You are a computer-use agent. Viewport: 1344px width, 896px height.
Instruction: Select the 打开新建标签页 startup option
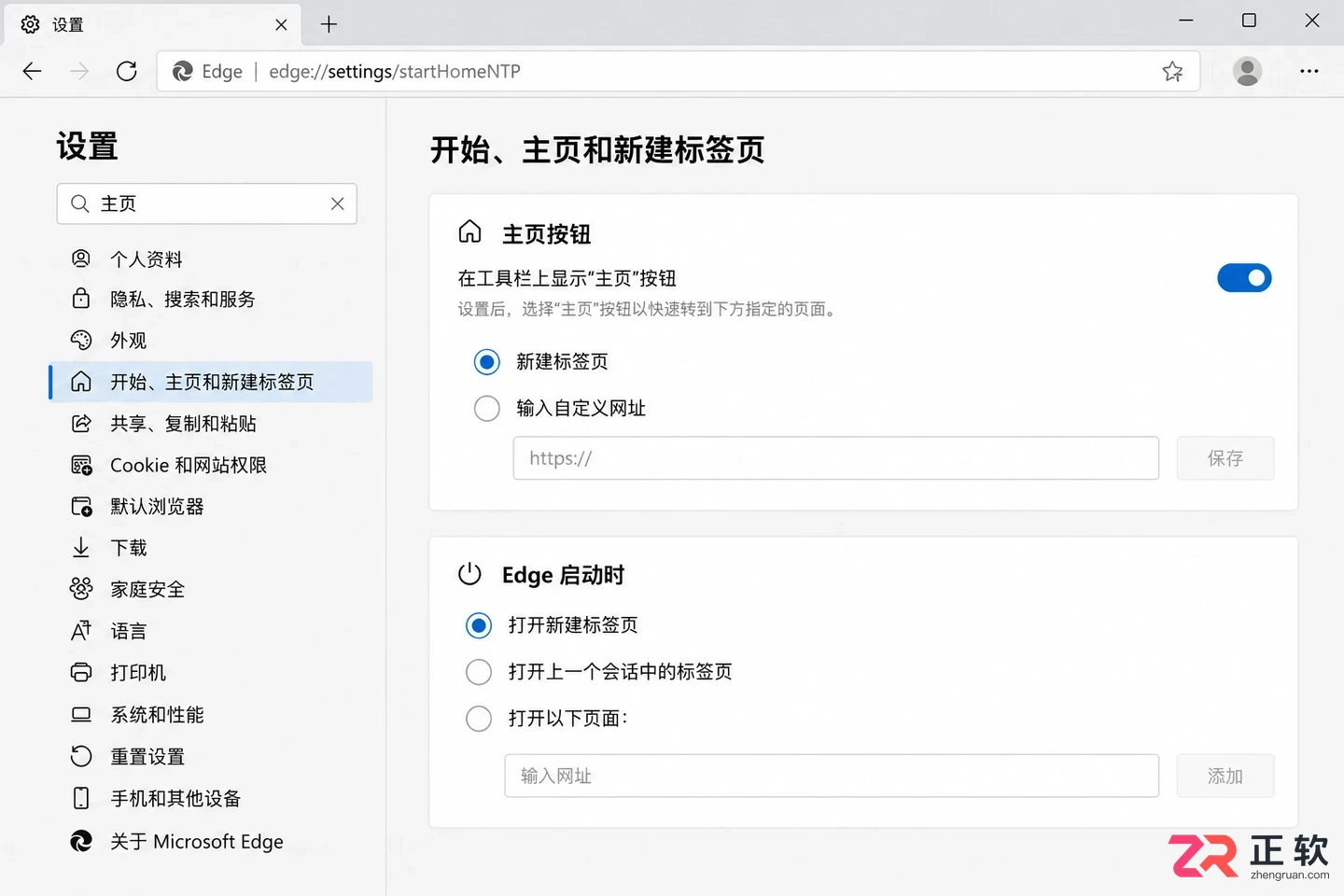pyautogui.click(x=479, y=624)
